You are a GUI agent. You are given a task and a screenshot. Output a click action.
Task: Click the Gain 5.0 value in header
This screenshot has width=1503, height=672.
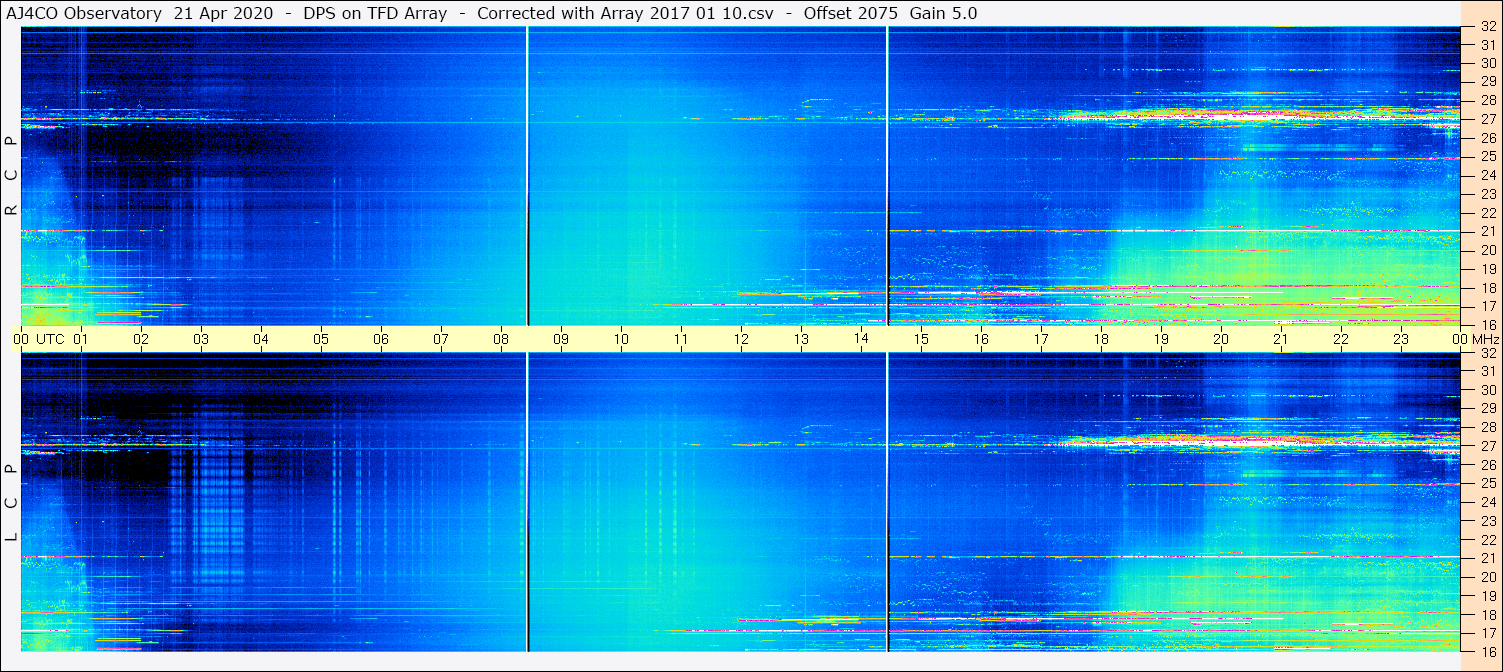[943, 13]
